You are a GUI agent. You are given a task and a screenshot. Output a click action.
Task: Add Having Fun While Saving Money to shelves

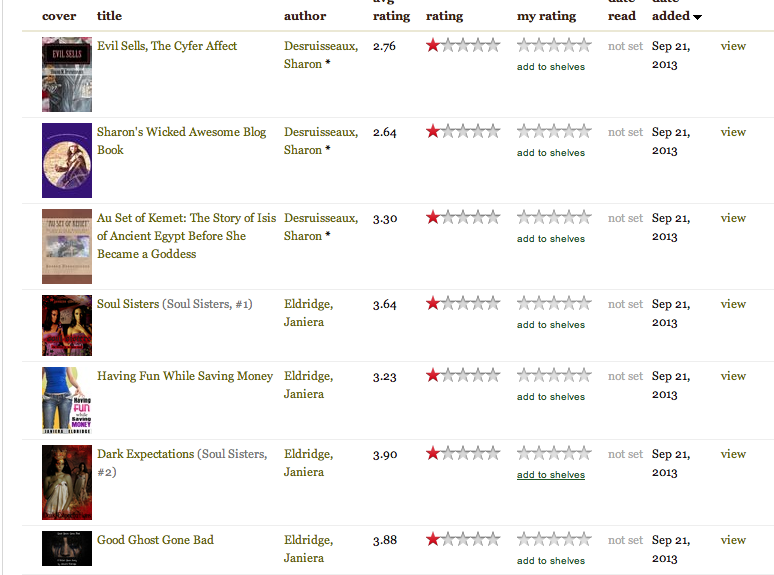[x=551, y=397]
